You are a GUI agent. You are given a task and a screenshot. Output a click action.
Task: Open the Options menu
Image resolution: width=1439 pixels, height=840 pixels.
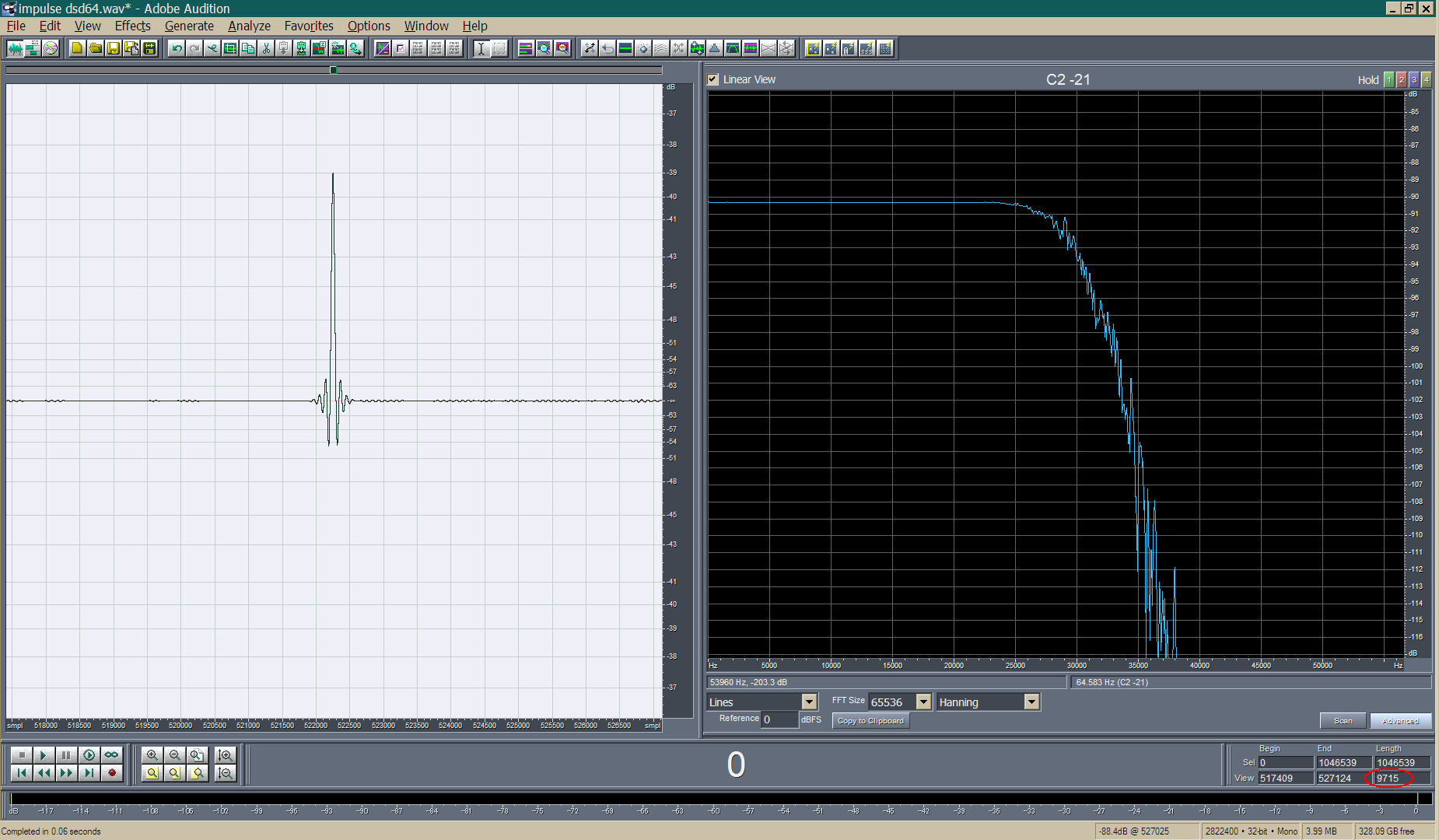[x=369, y=26]
